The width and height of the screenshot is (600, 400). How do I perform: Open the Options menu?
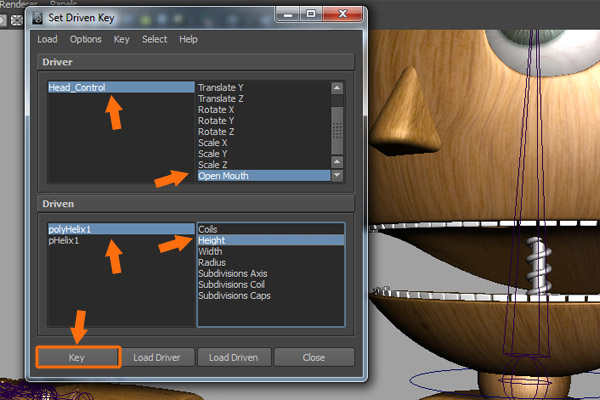[85, 39]
